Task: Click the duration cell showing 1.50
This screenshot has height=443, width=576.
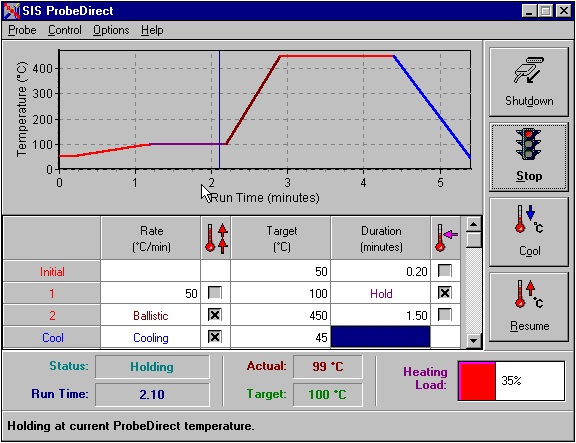Action: click(x=381, y=315)
